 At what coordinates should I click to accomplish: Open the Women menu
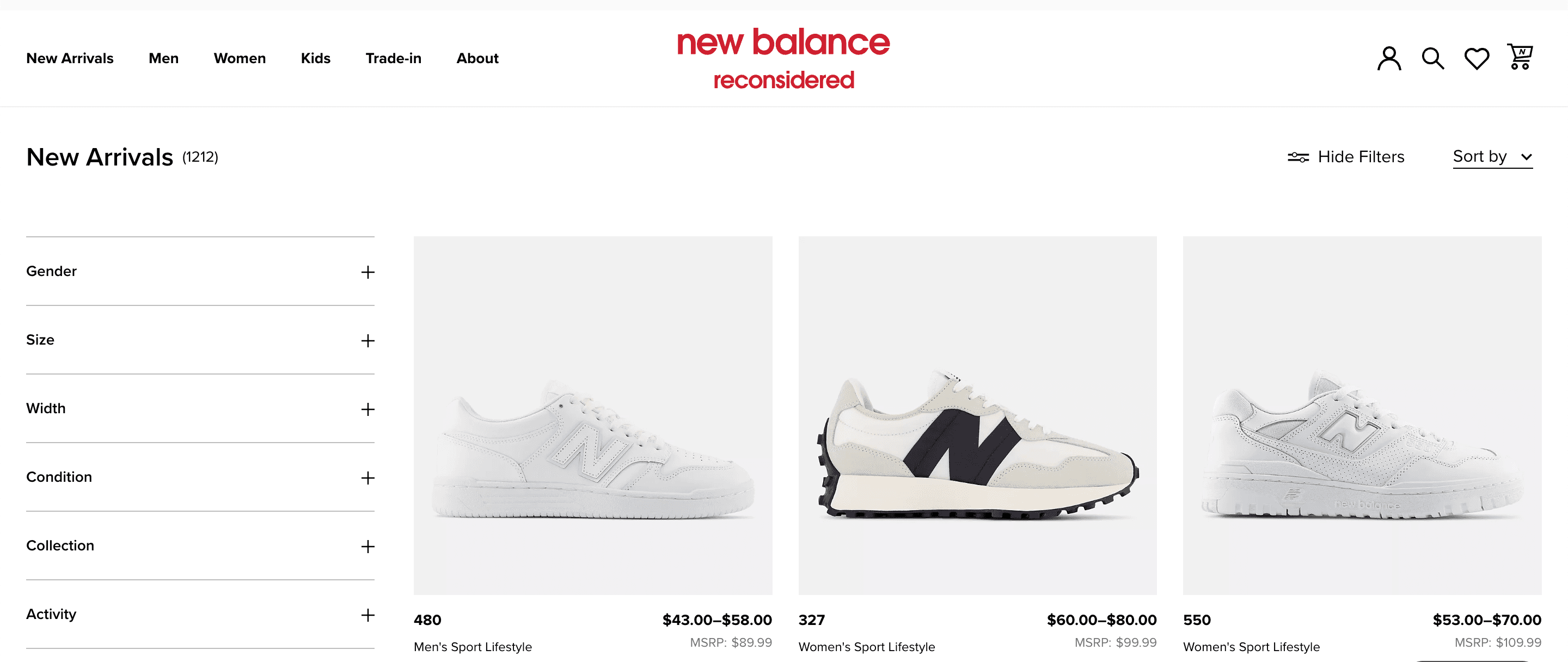(239, 58)
